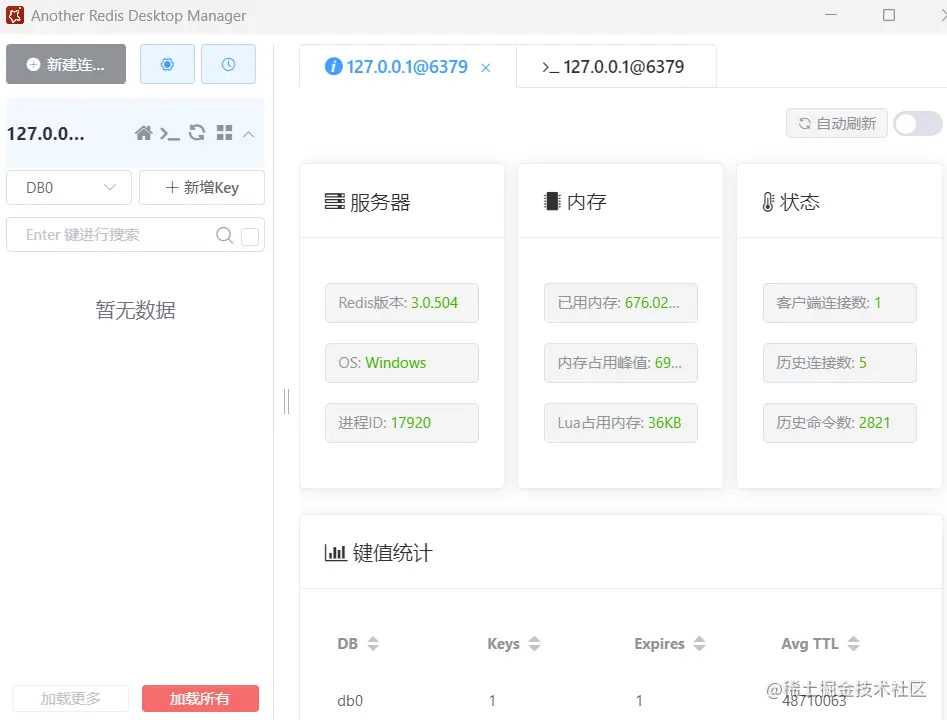Click the New Connection (新建连...) button

coord(66,64)
